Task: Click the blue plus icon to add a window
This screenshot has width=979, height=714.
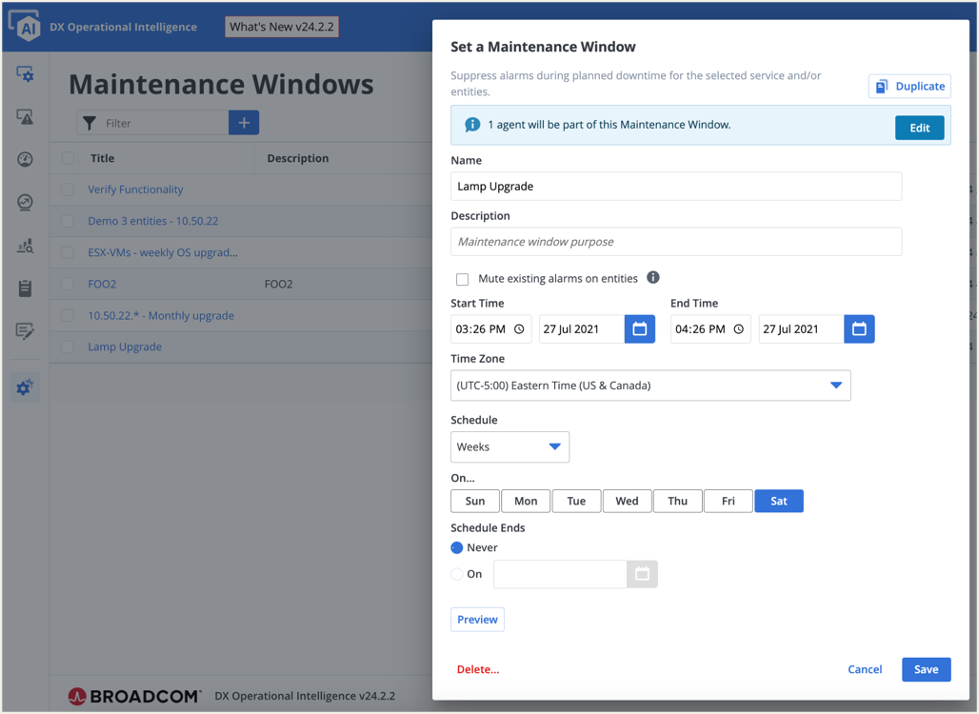Action: coord(243,122)
